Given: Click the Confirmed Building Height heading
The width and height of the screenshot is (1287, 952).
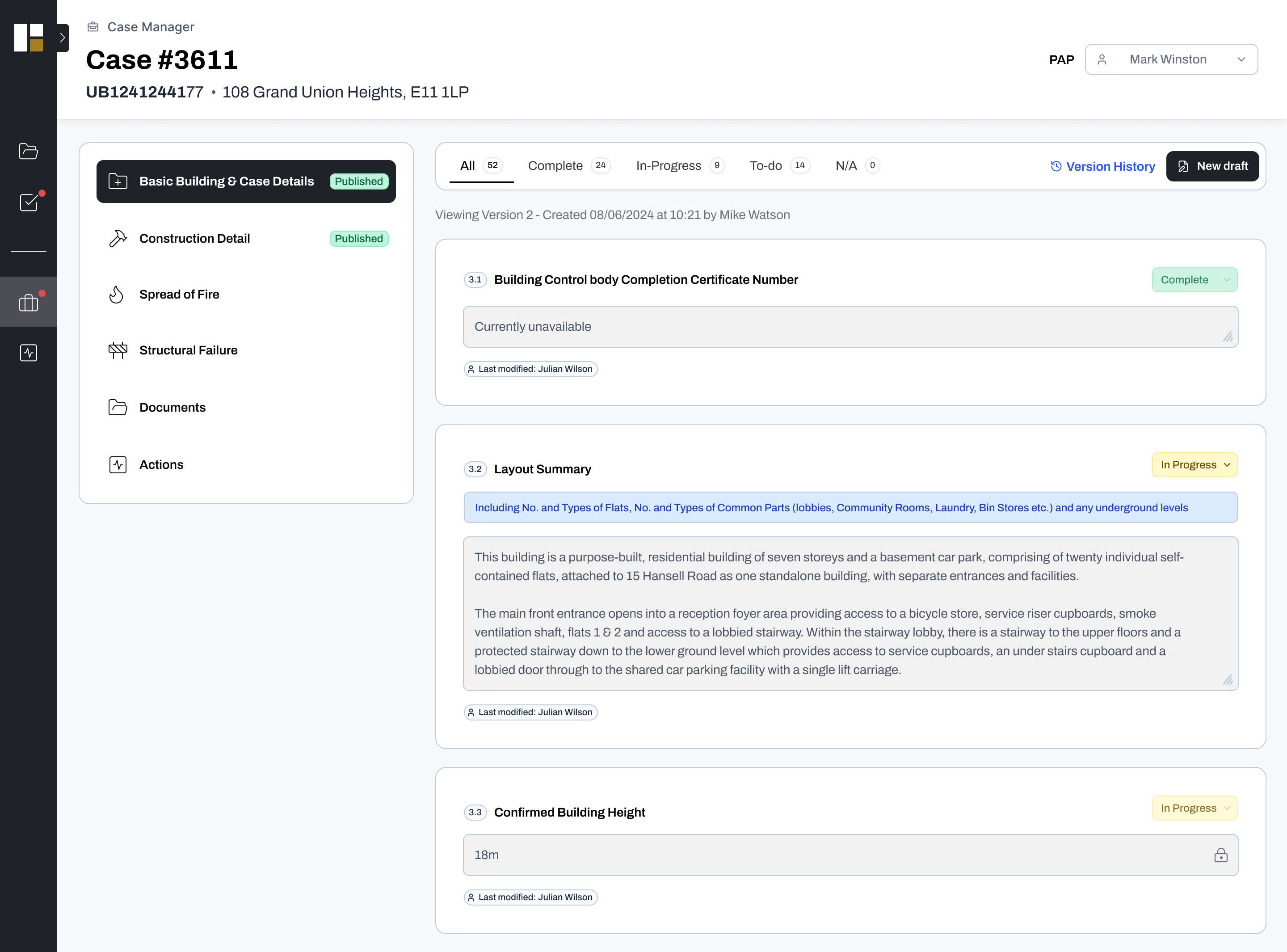Looking at the screenshot, I should click(570, 813).
